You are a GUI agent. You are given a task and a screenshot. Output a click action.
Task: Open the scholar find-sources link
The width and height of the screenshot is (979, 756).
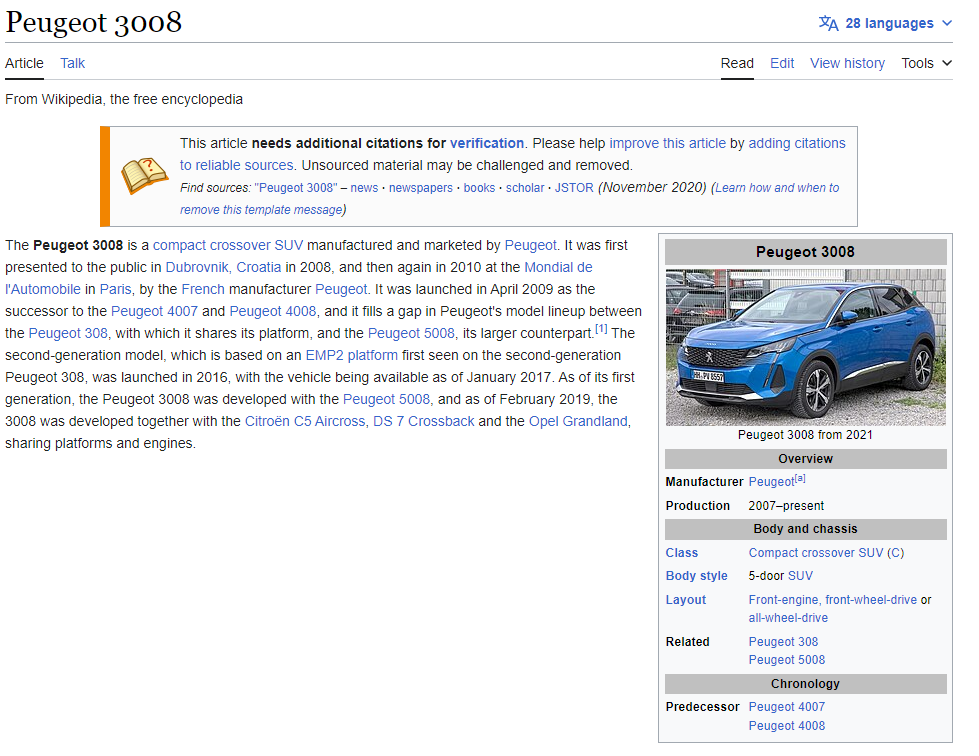(524, 188)
